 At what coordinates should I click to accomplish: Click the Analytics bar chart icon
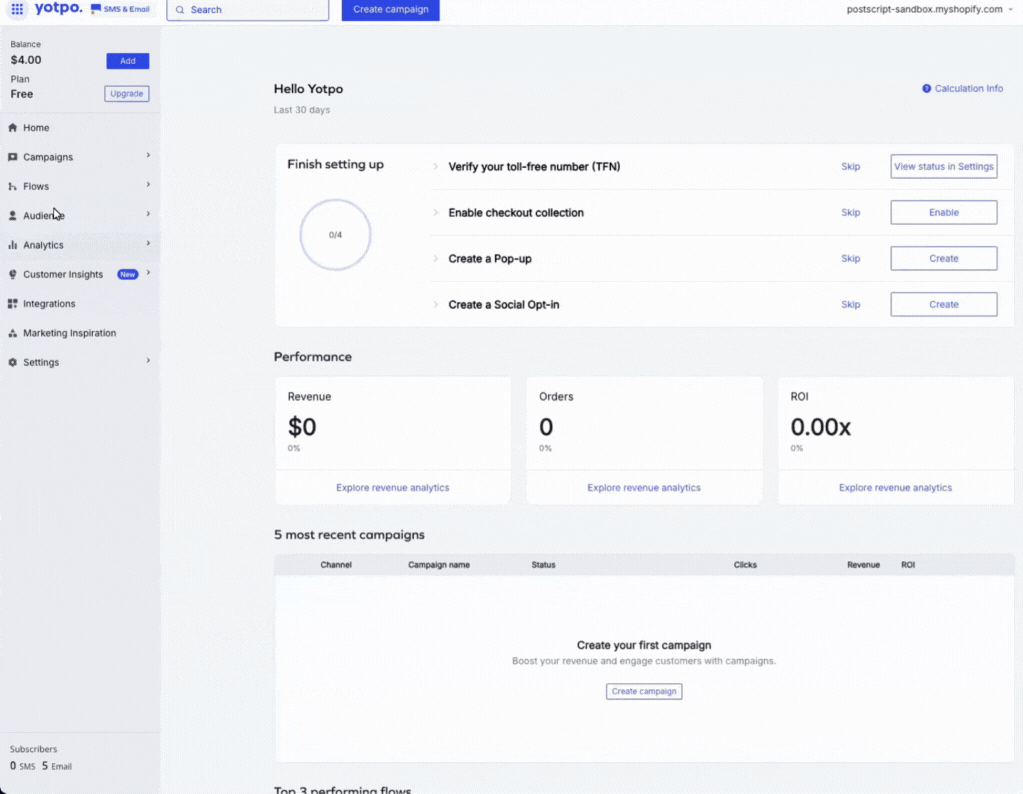click(13, 245)
